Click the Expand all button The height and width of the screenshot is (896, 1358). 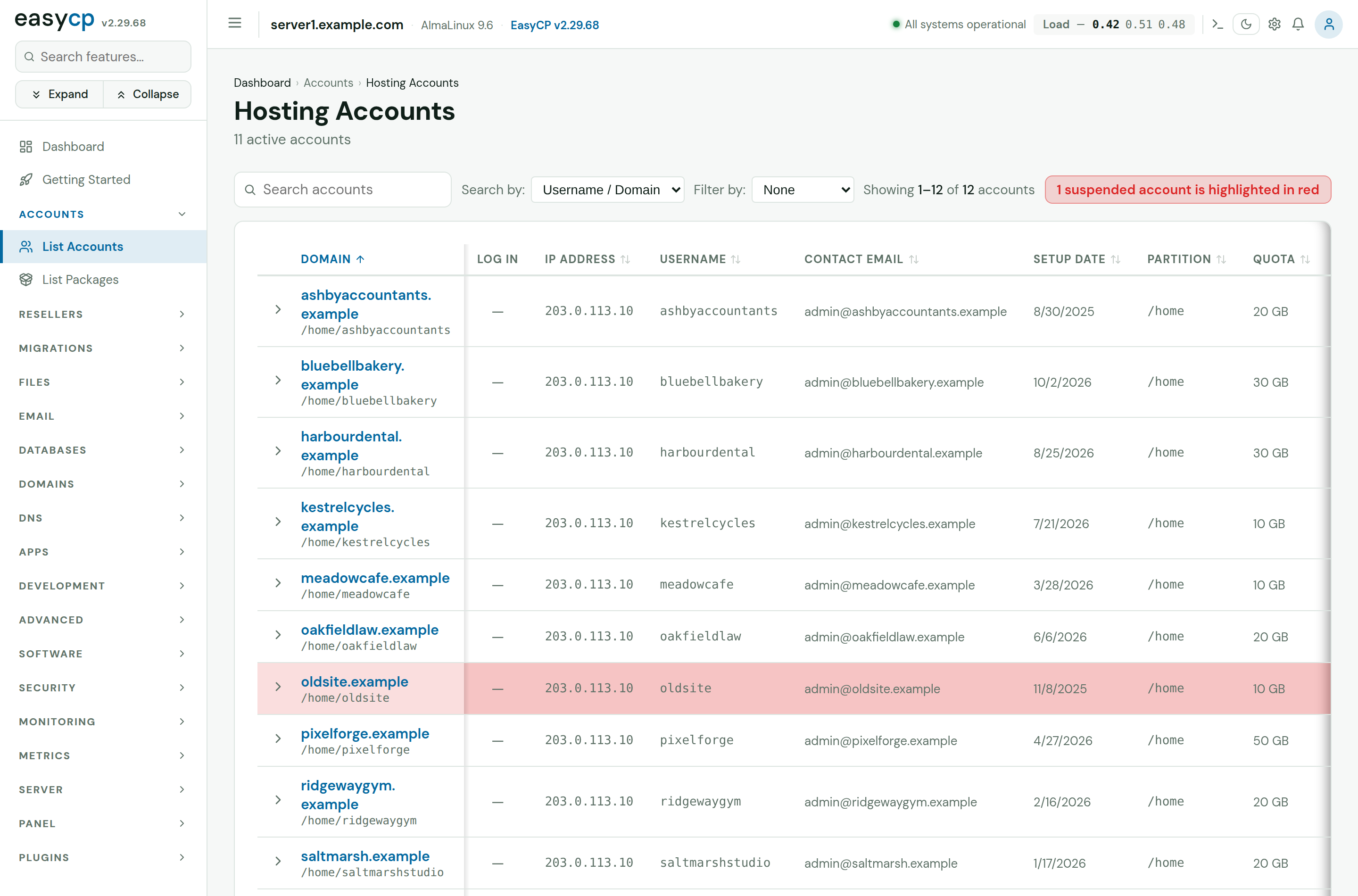pyautogui.click(x=59, y=94)
